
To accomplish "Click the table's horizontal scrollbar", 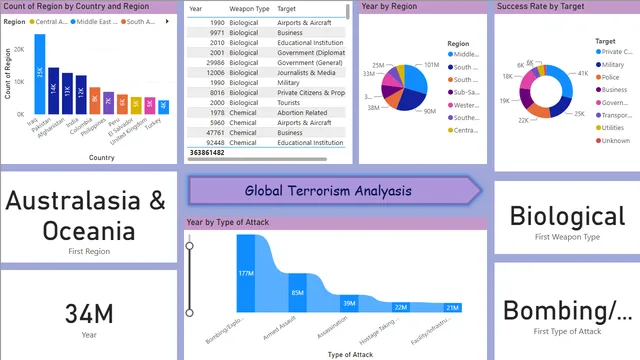I will (257, 159).
